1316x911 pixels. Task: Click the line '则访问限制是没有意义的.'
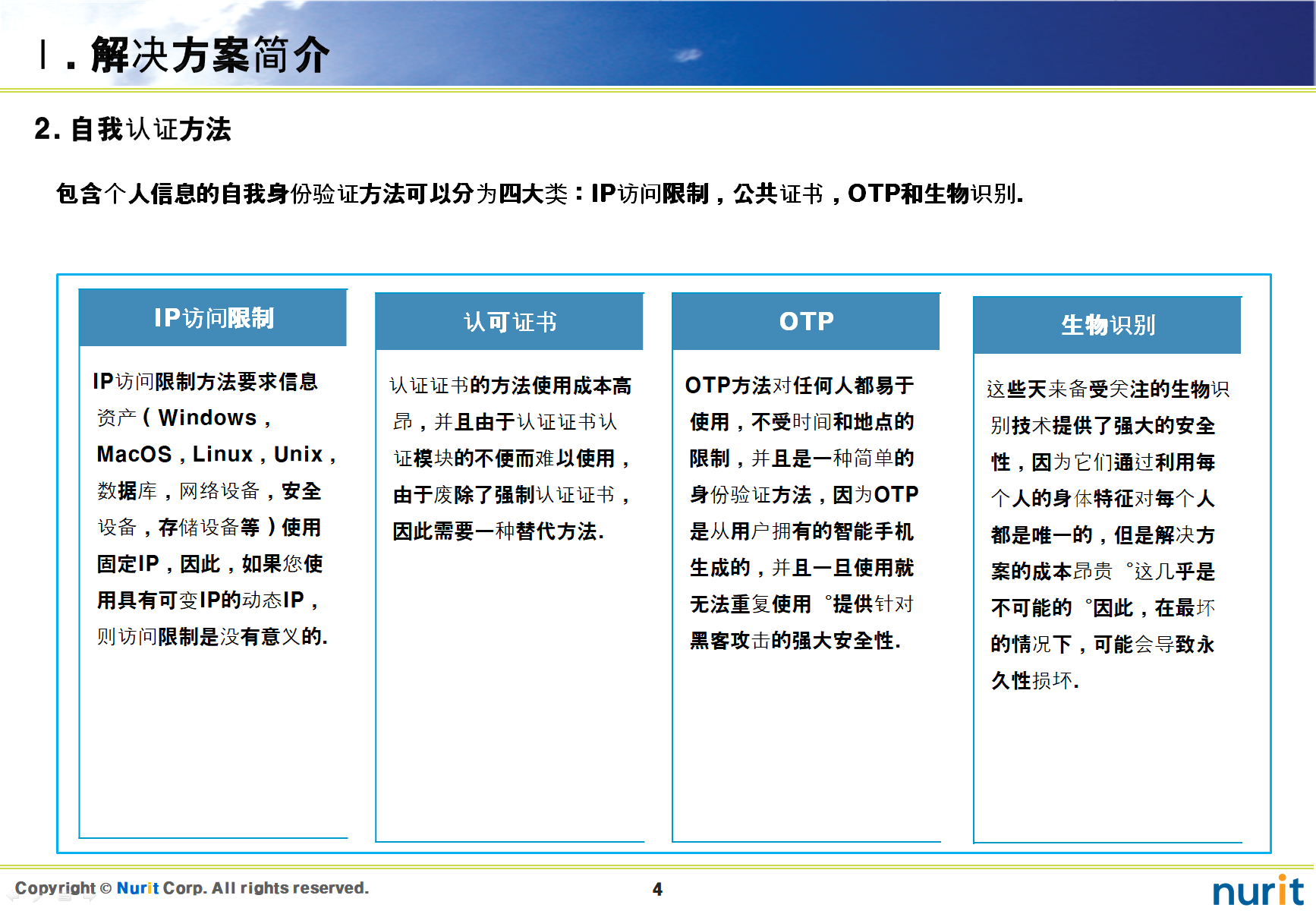212,636
